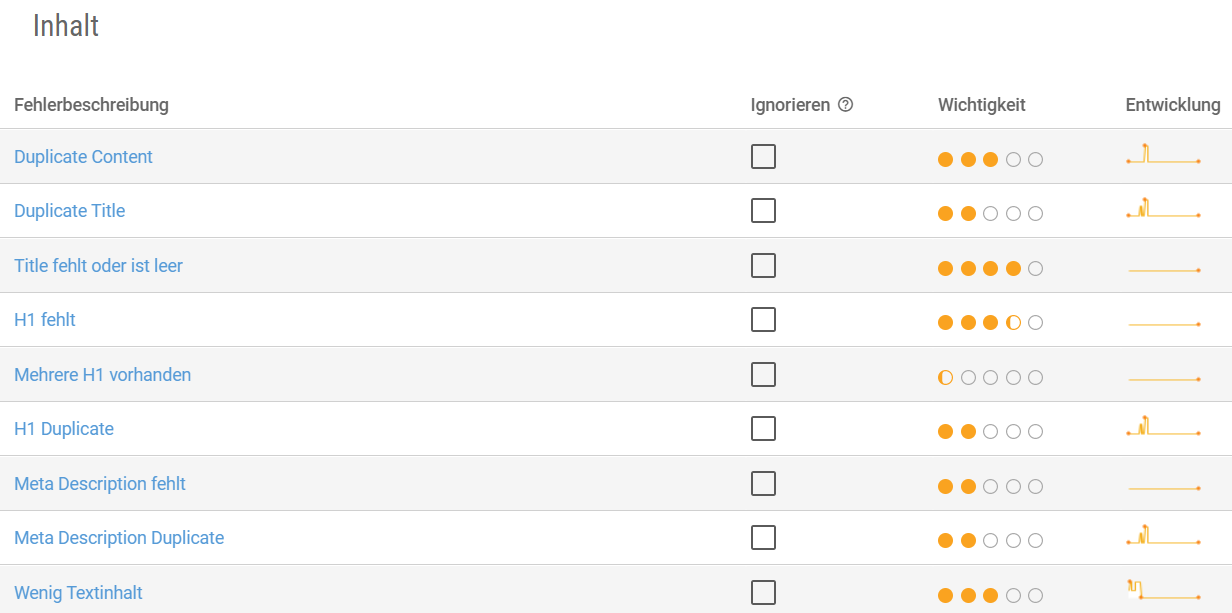The width and height of the screenshot is (1232, 613).
Task: Click the importance rating for Mehrere H1 vorhanden
Action: (x=990, y=378)
